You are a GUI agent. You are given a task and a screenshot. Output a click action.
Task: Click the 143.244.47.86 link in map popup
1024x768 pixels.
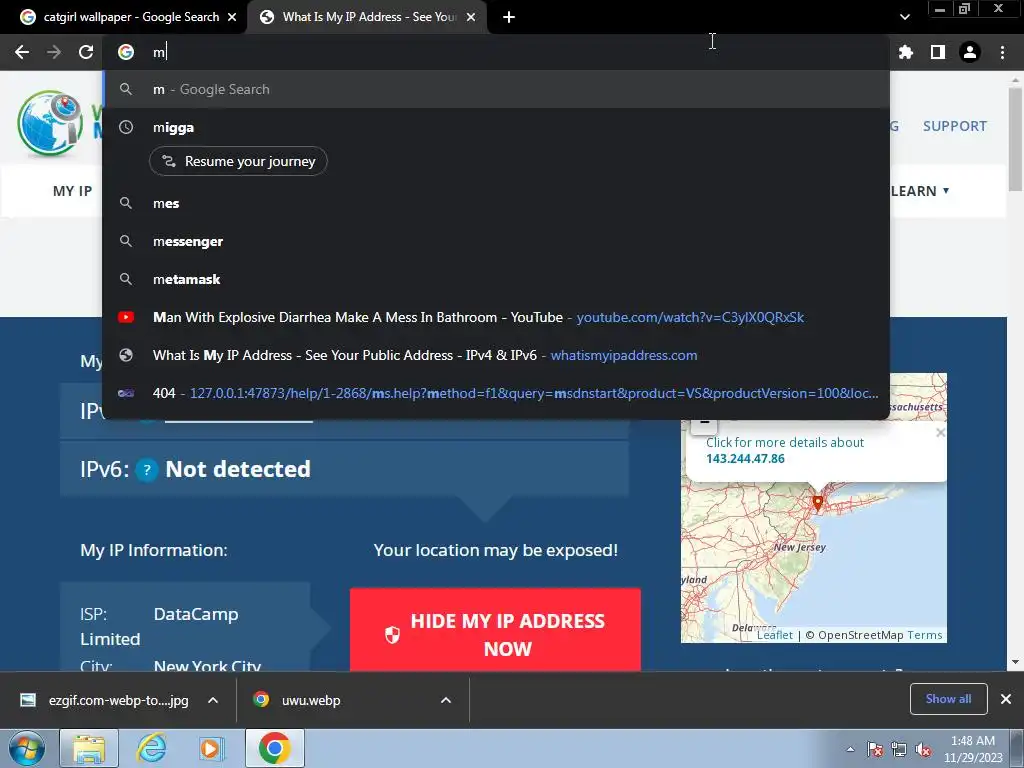pyautogui.click(x=745, y=458)
